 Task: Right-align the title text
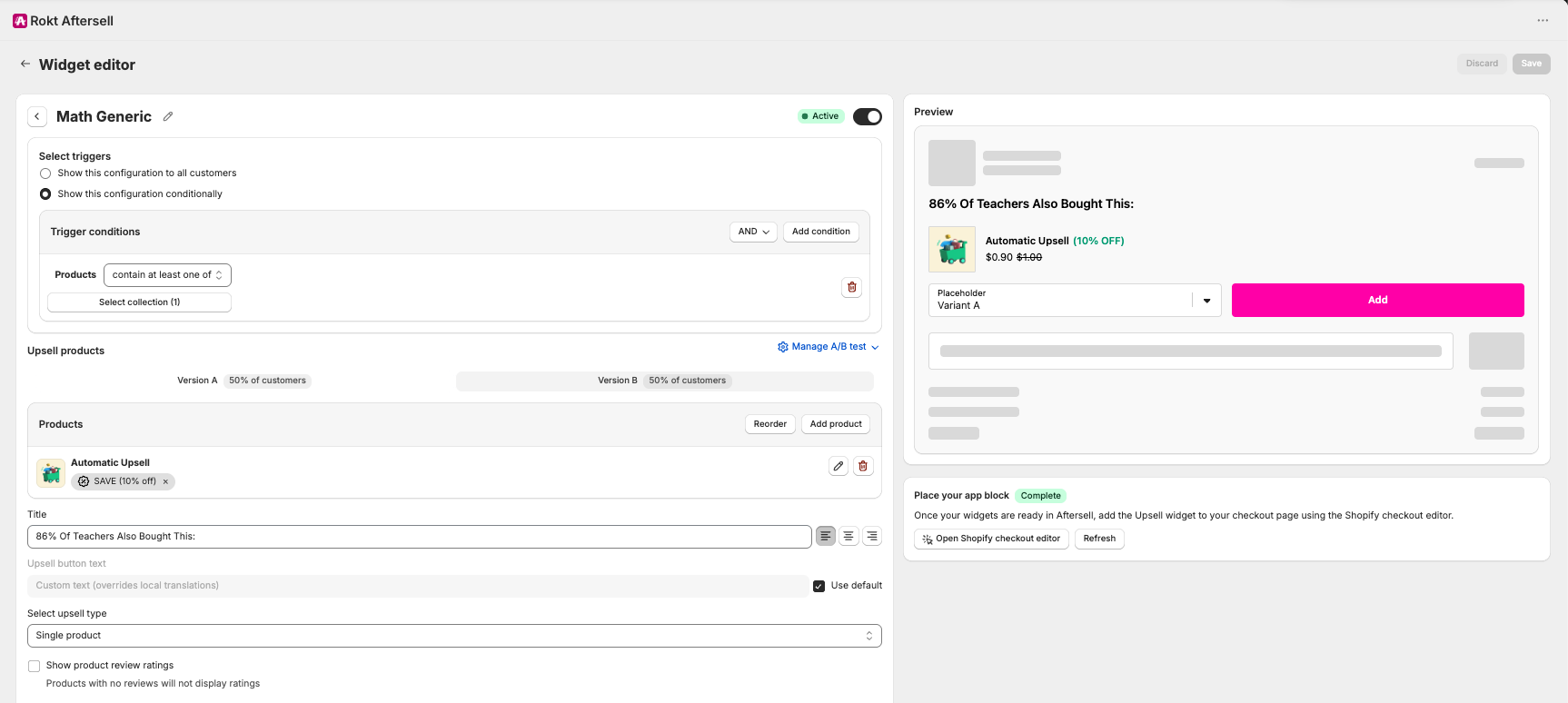(x=872, y=537)
